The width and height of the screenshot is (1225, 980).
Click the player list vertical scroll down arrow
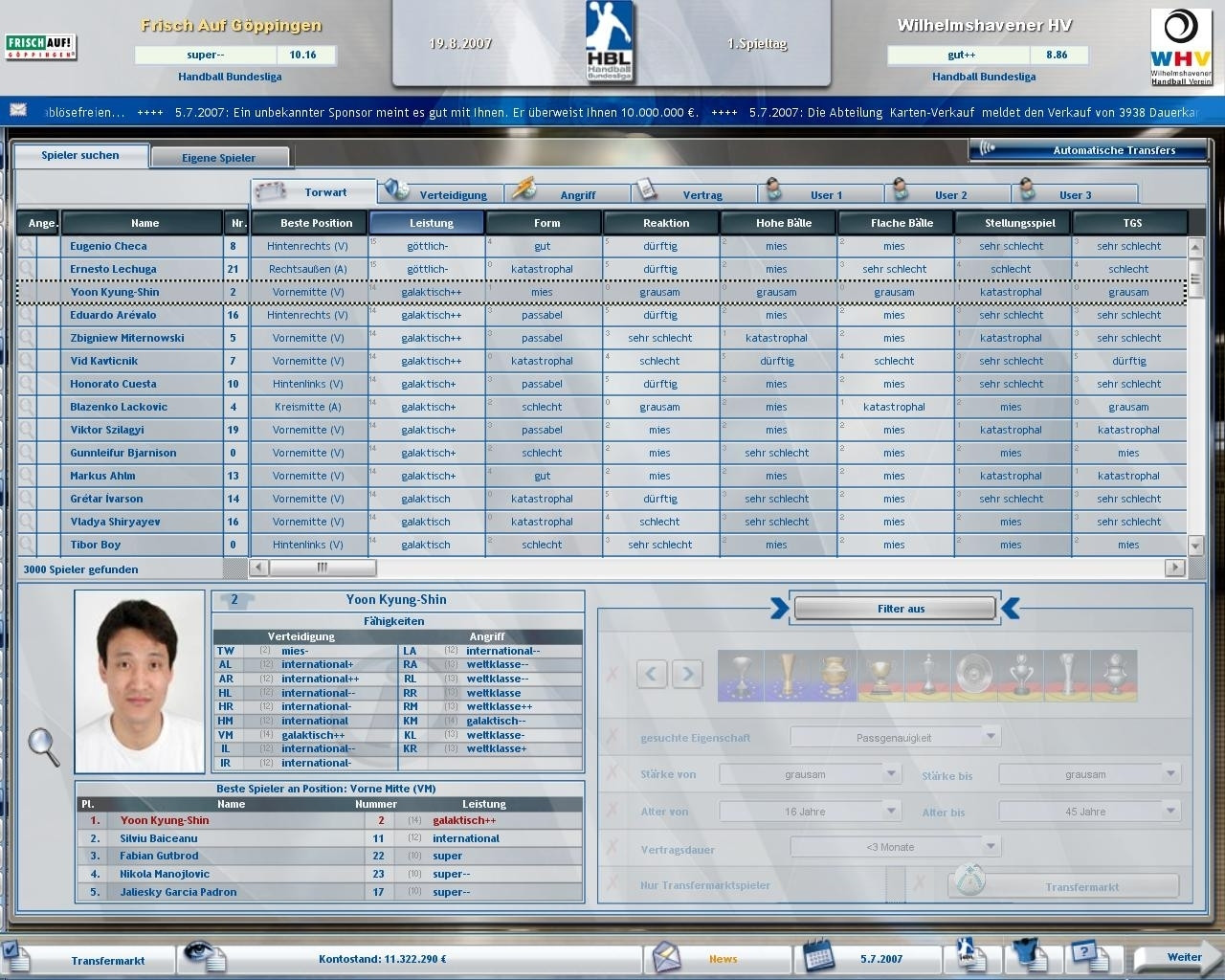point(1195,546)
